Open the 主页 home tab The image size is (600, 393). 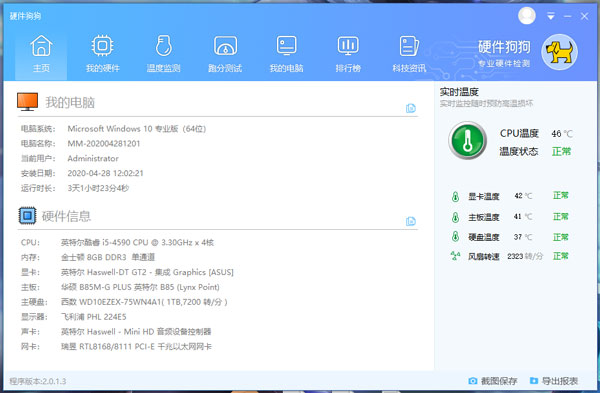41,54
